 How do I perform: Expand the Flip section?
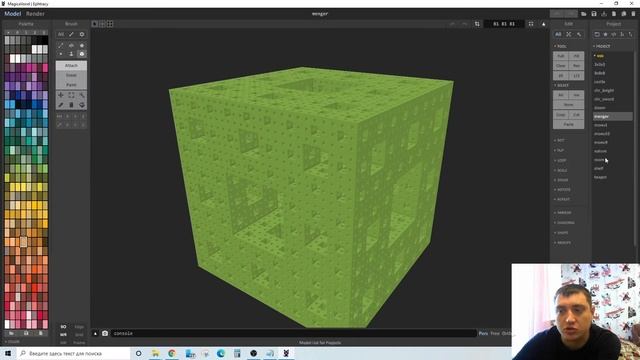click(x=560, y=150)
